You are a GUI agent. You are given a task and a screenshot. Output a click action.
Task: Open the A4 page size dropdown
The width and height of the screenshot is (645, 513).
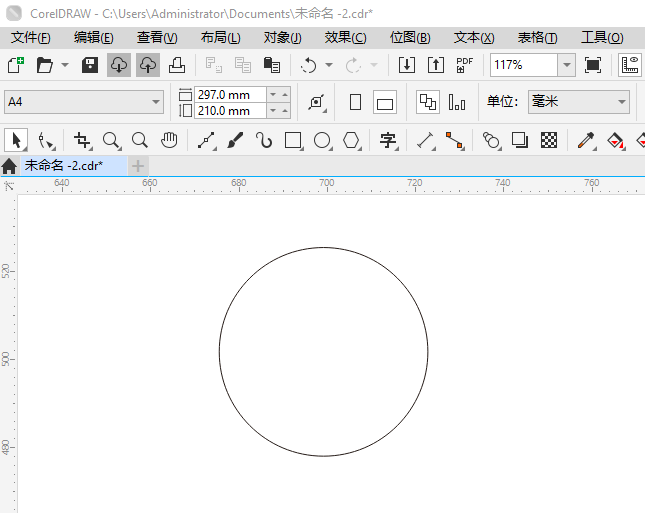coord(84,102)
